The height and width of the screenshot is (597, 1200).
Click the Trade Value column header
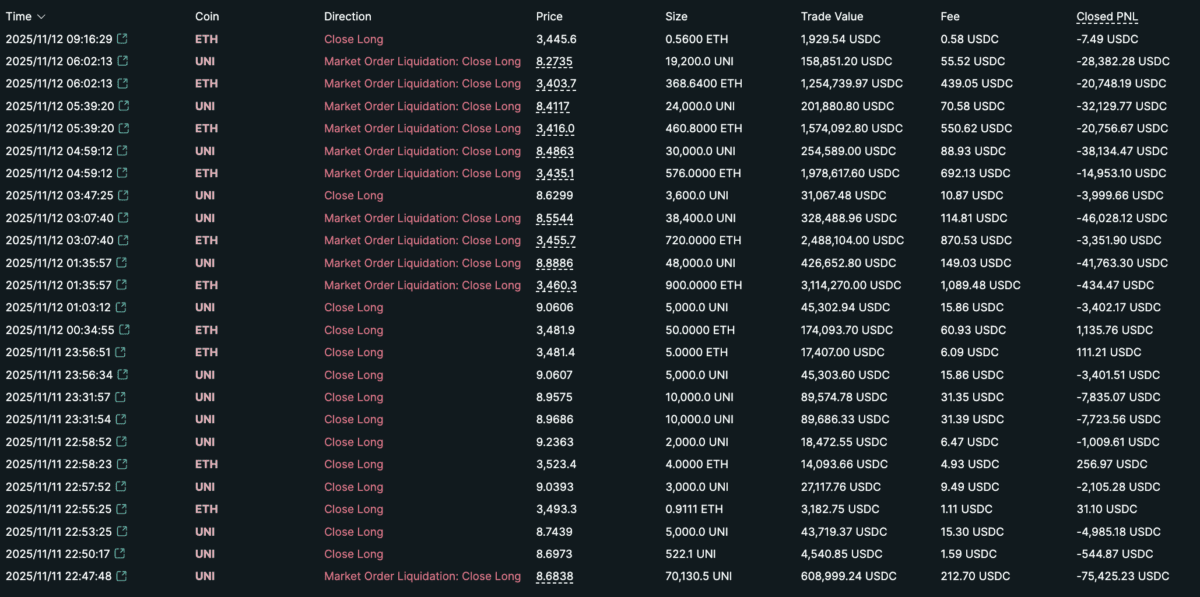(x=831, y=16)
